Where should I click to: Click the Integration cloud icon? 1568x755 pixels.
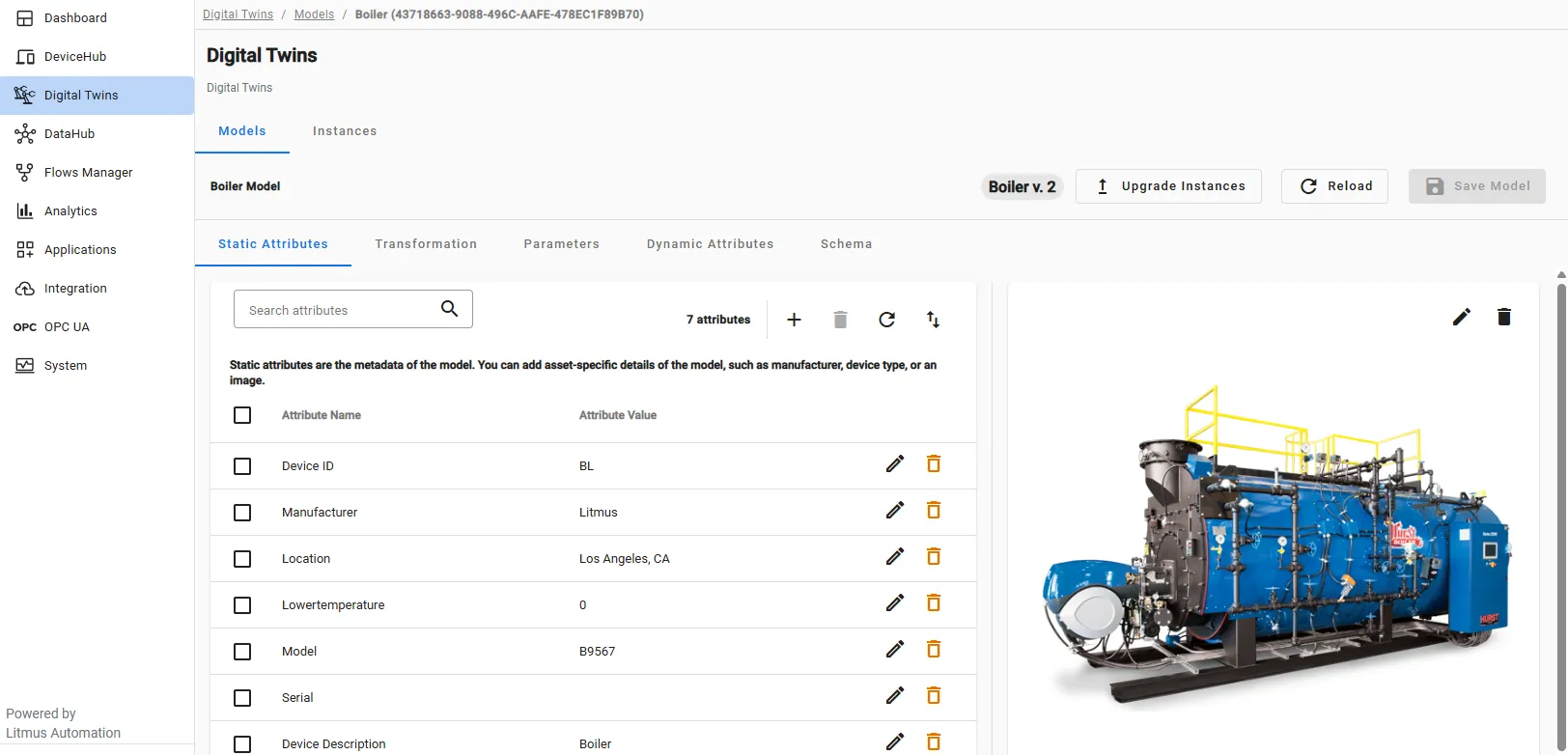tap(25, 289)
